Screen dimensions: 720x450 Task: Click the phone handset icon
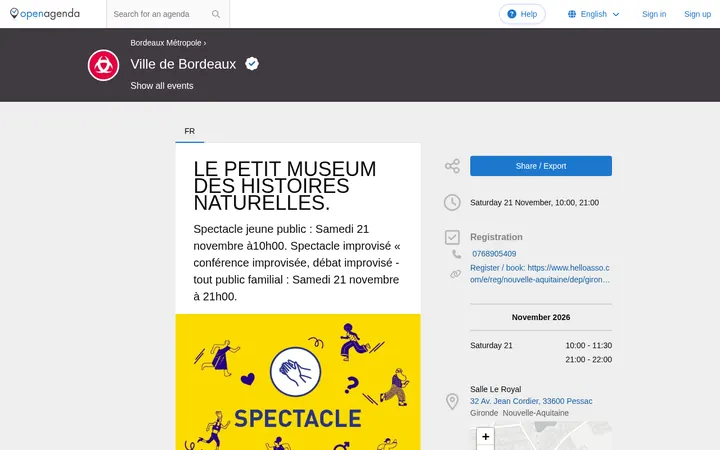[x=456, y=254]
